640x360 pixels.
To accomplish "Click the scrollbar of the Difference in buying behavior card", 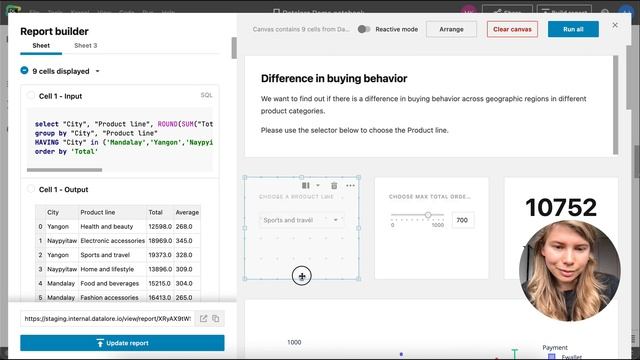I will (616, 105).
